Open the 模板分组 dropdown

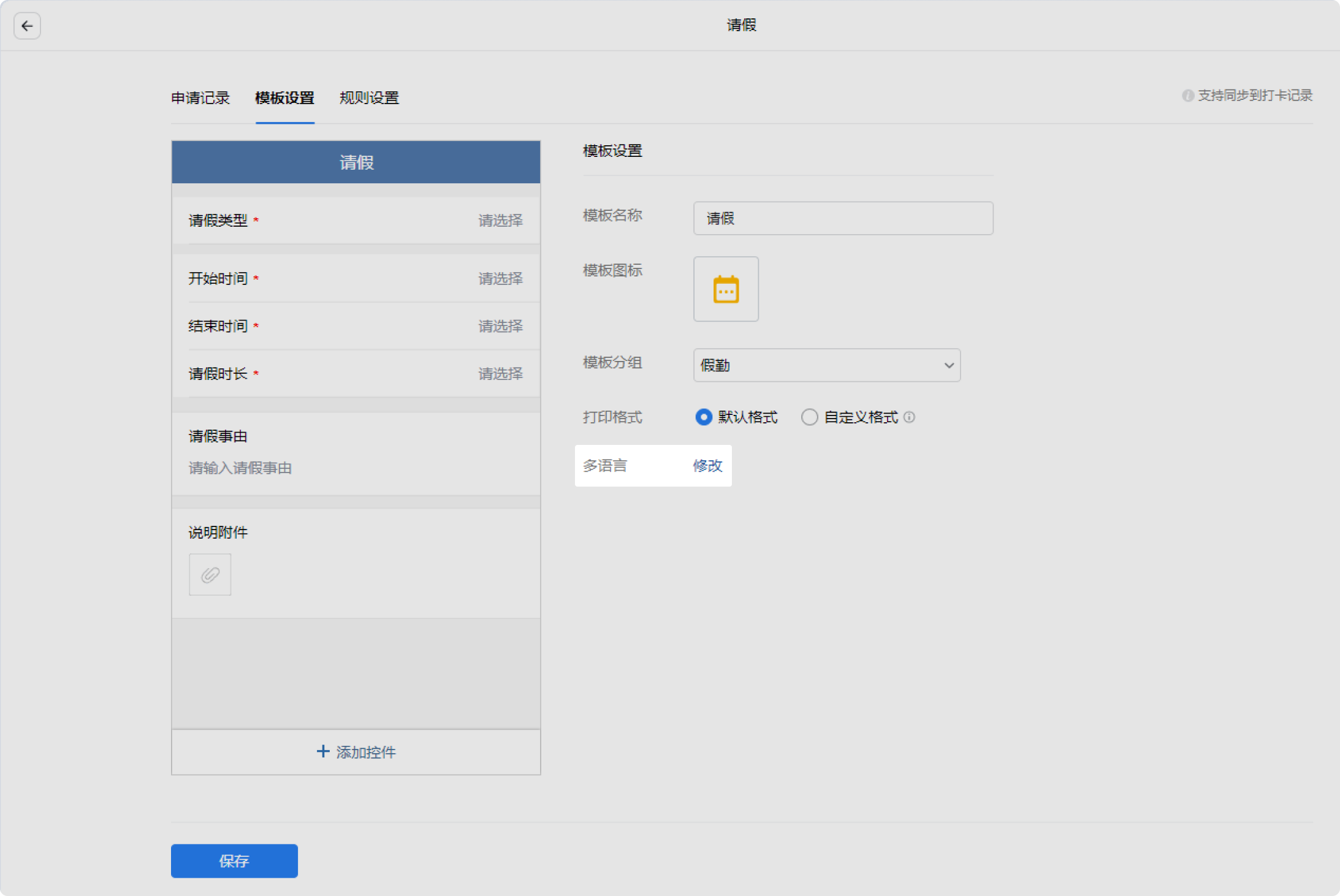[826, 365]
